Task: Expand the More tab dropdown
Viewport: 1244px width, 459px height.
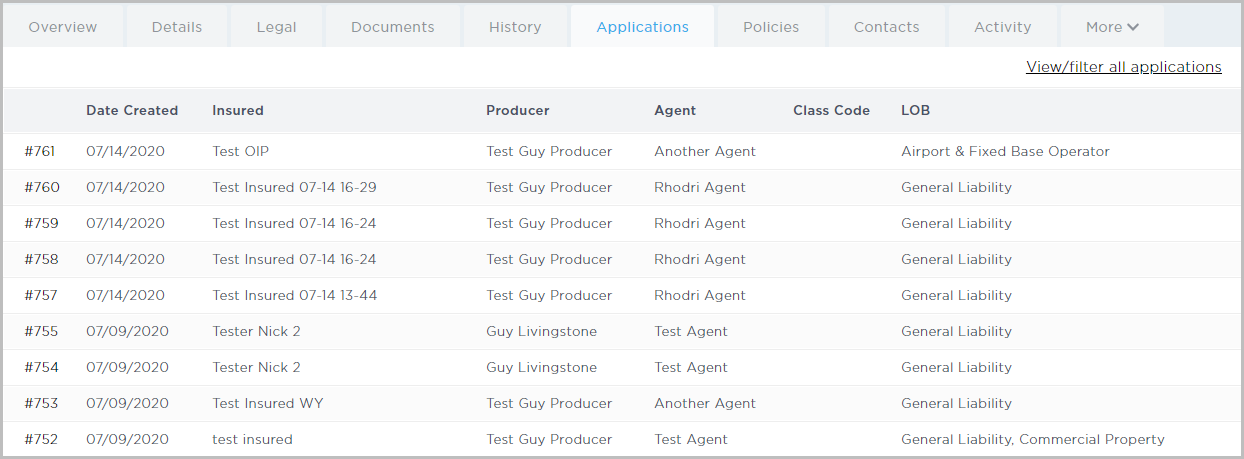Action: [1112, 27]
